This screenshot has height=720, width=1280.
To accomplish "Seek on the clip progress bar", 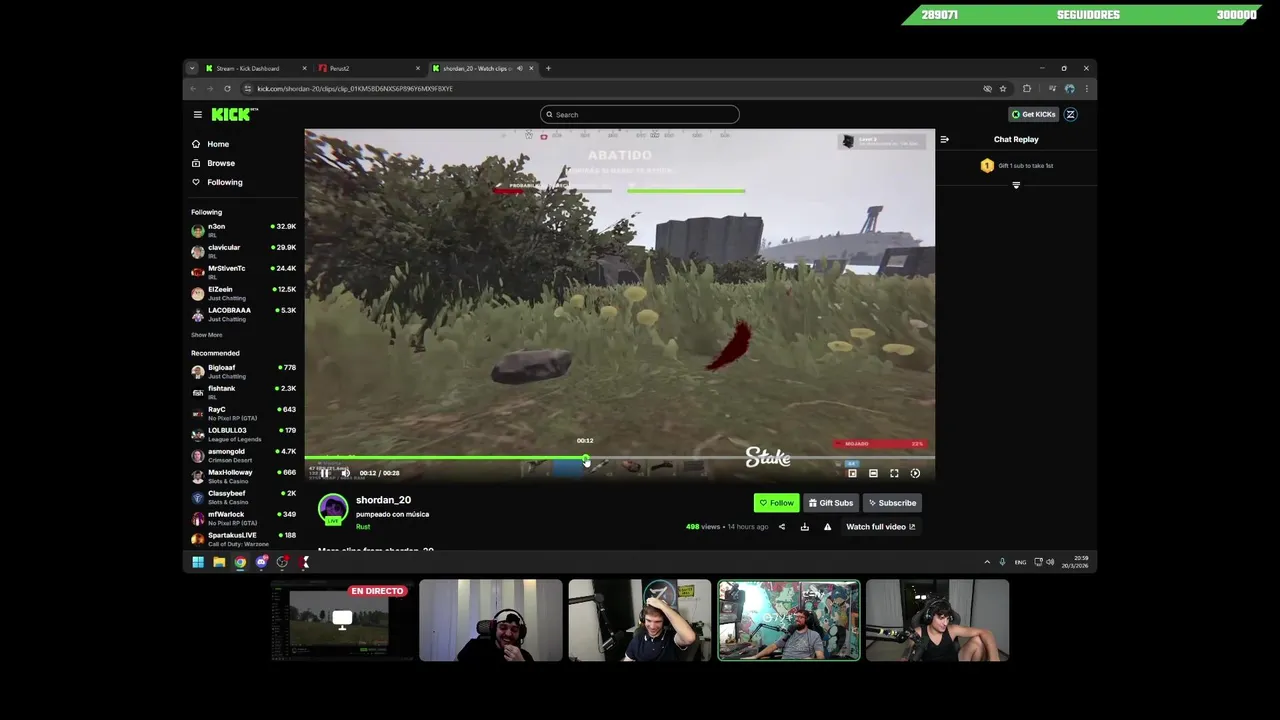I will 620,459.
